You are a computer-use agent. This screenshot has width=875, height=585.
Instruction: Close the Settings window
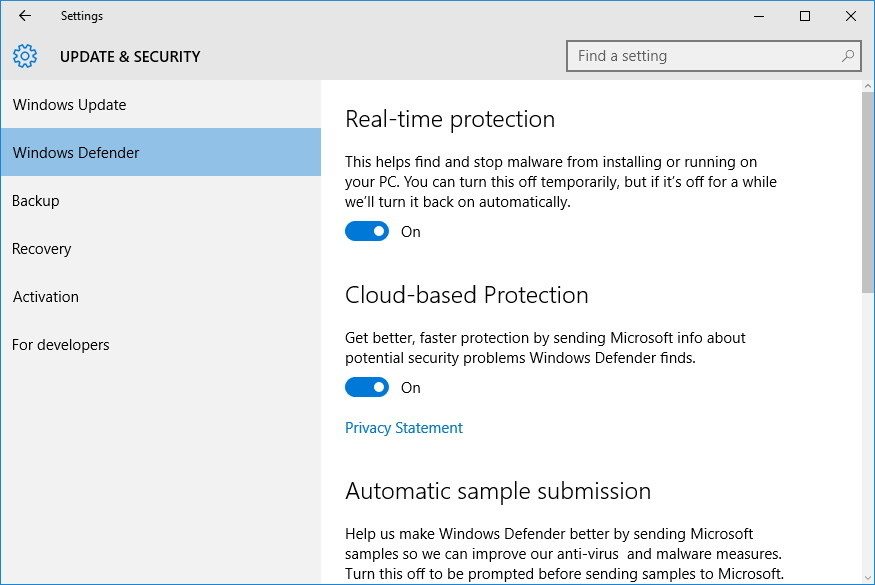click(850, 16)
